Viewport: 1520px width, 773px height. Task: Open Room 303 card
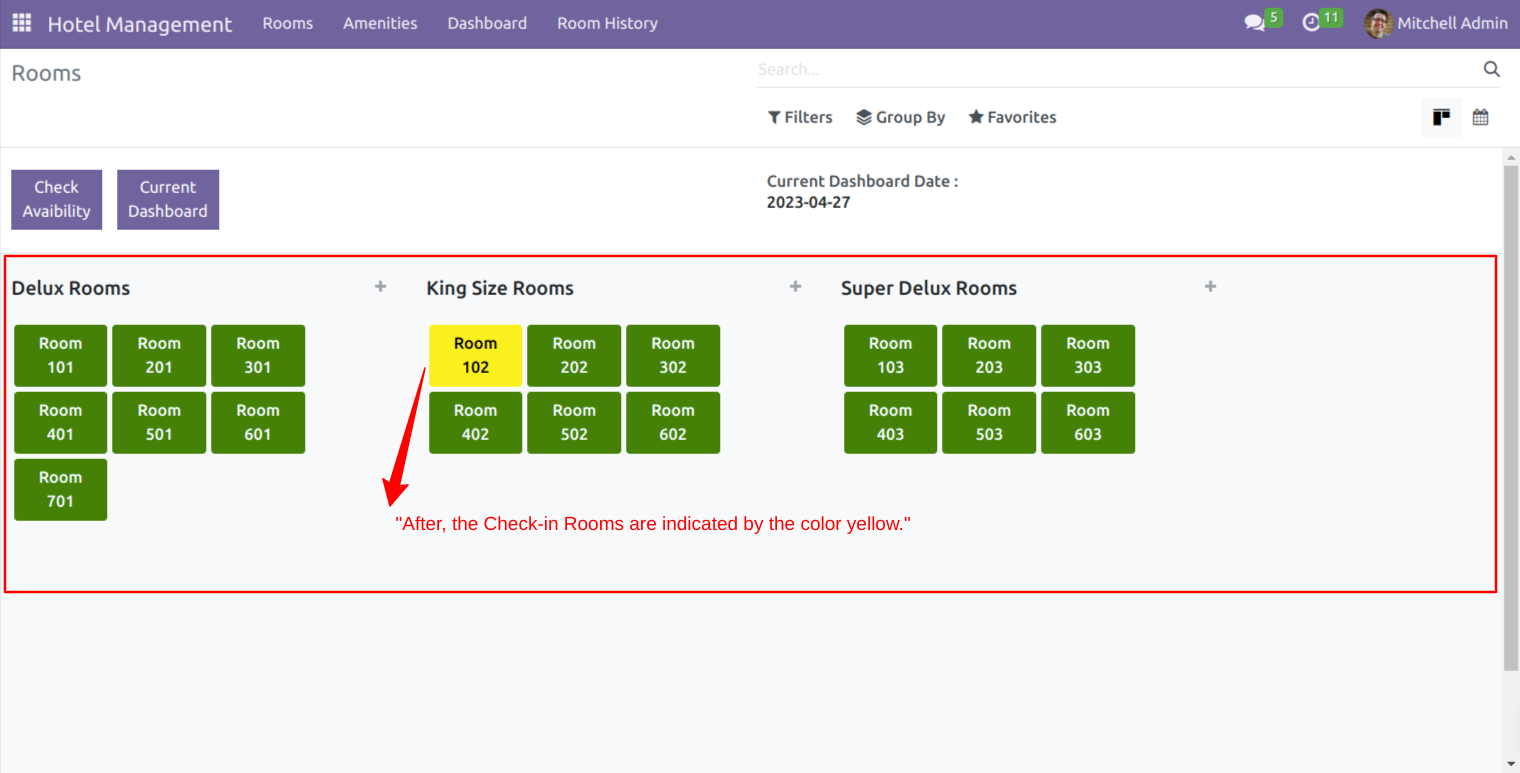click(x=1088, y=355)
